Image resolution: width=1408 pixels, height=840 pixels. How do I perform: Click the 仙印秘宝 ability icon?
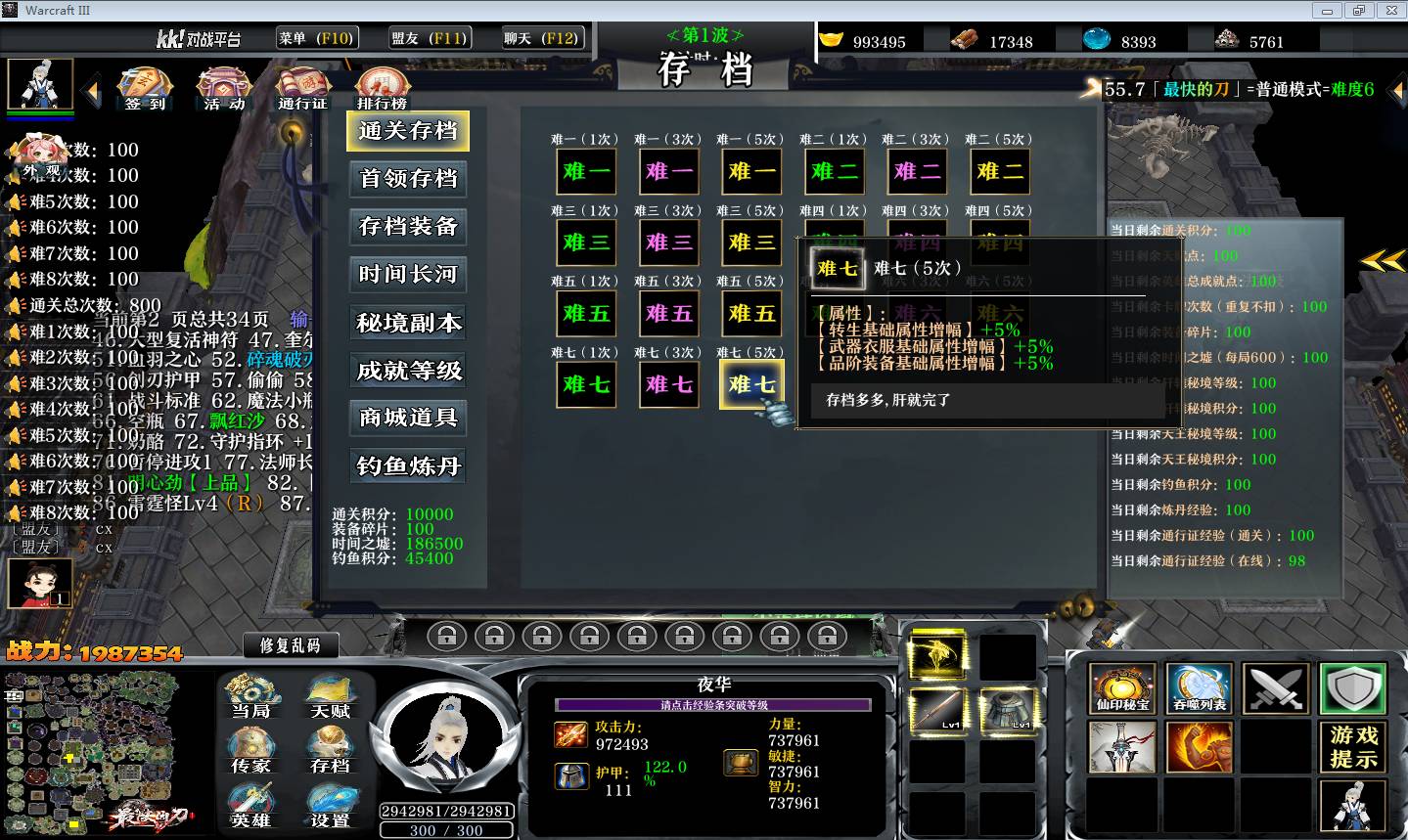tap(1122, 688)
